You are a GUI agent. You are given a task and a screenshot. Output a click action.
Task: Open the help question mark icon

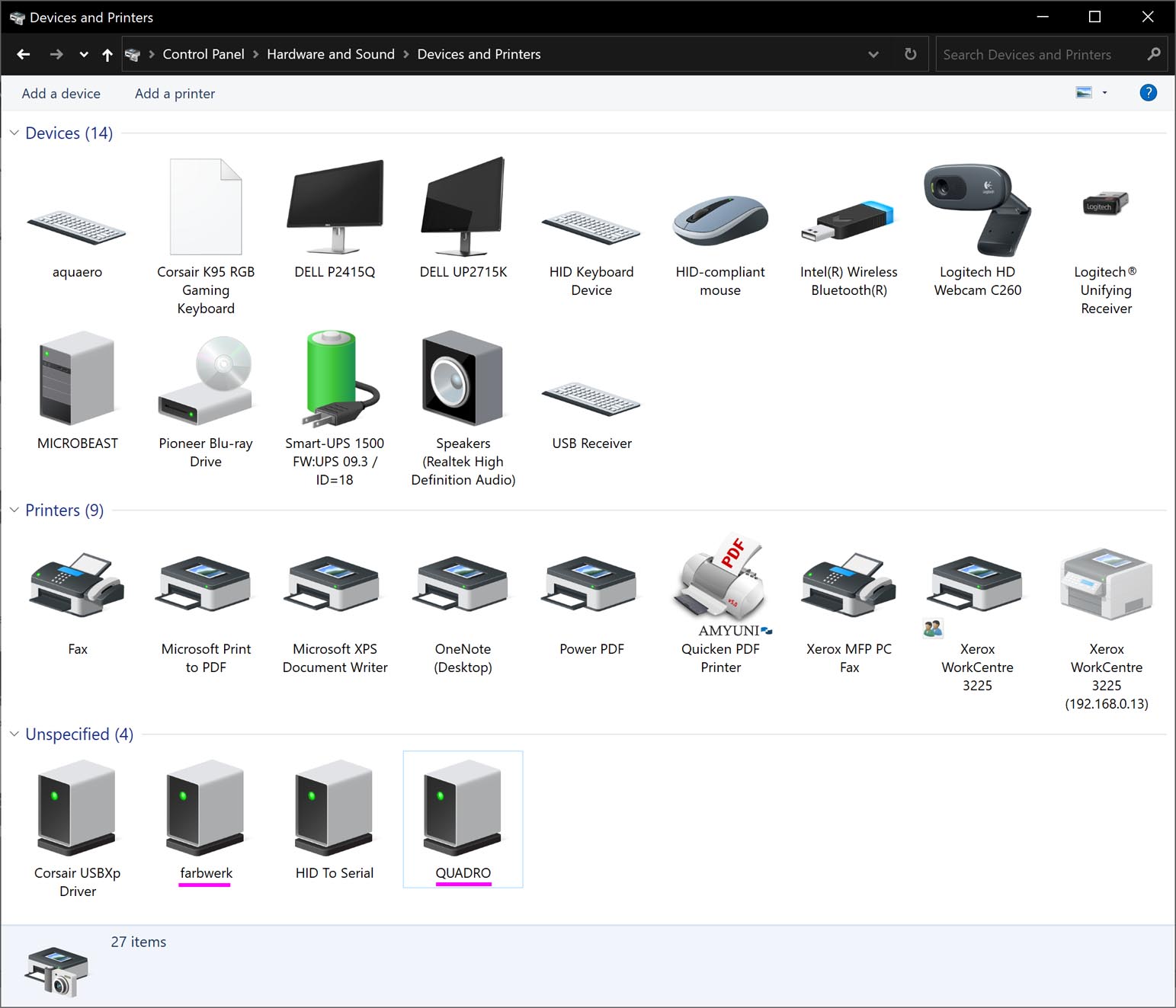coord(1148,93)
